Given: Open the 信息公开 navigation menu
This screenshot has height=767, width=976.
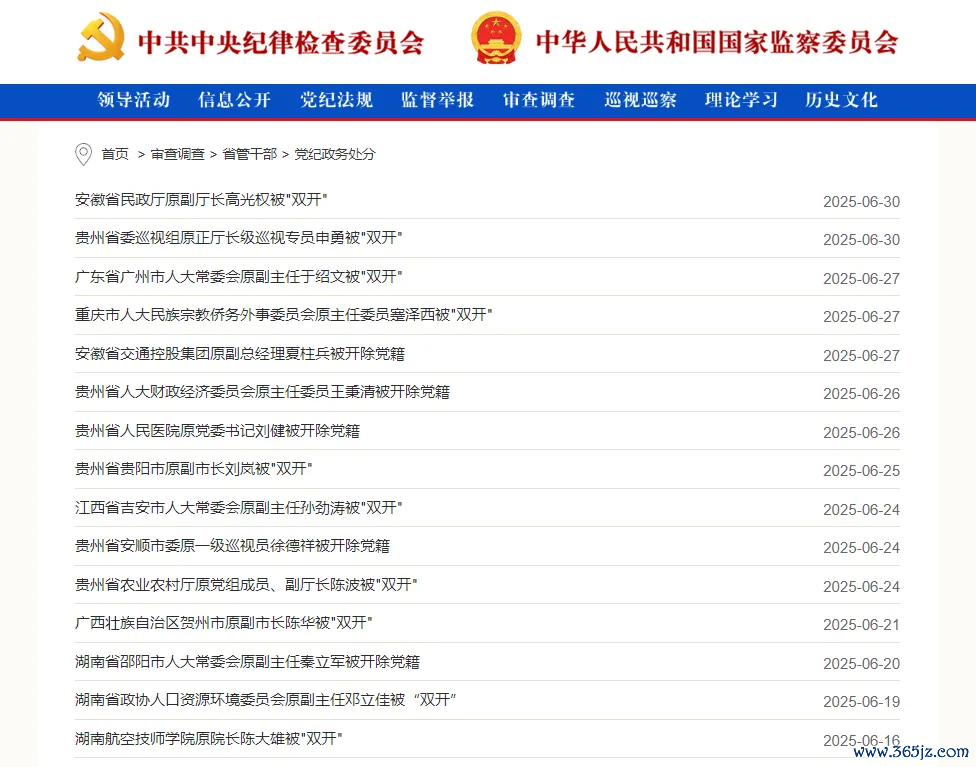Looking at the screenshot, I should (235, 100).
